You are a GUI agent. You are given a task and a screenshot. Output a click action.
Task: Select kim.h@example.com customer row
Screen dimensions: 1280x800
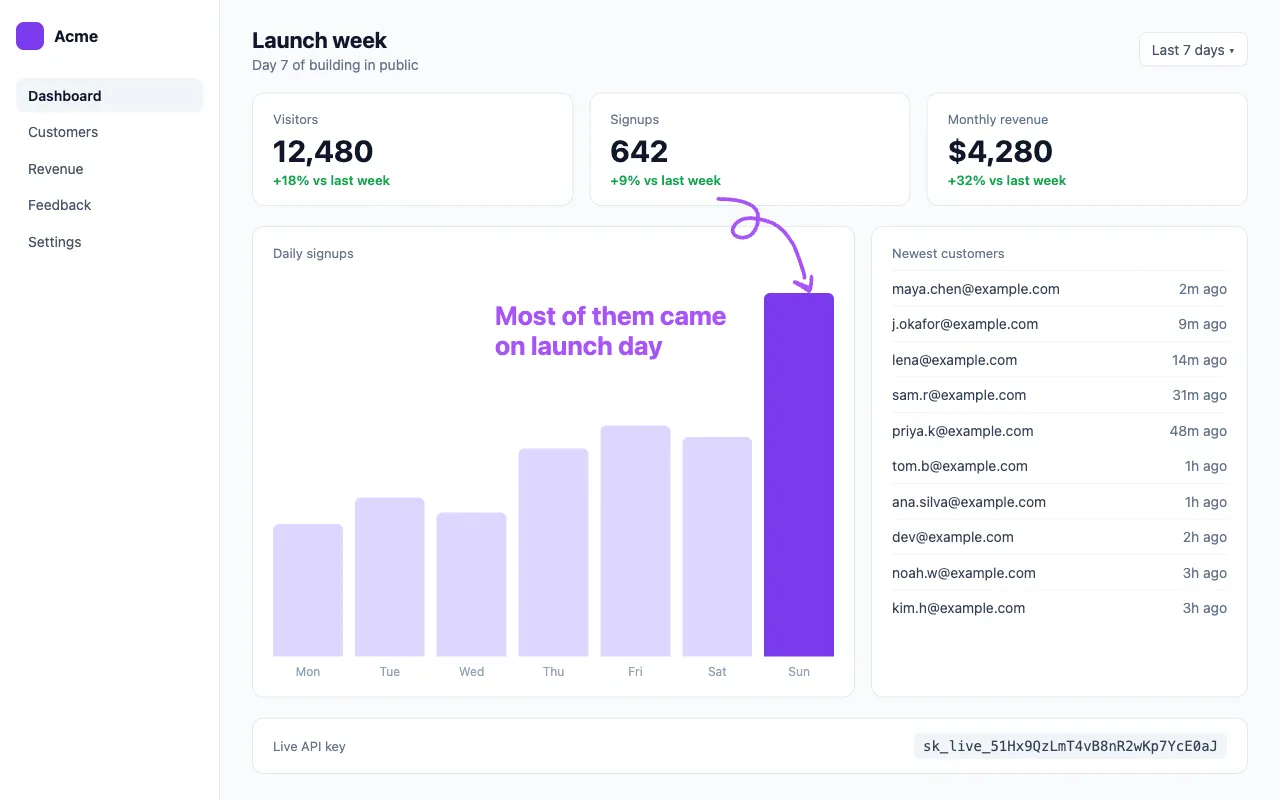[1059, 608]
